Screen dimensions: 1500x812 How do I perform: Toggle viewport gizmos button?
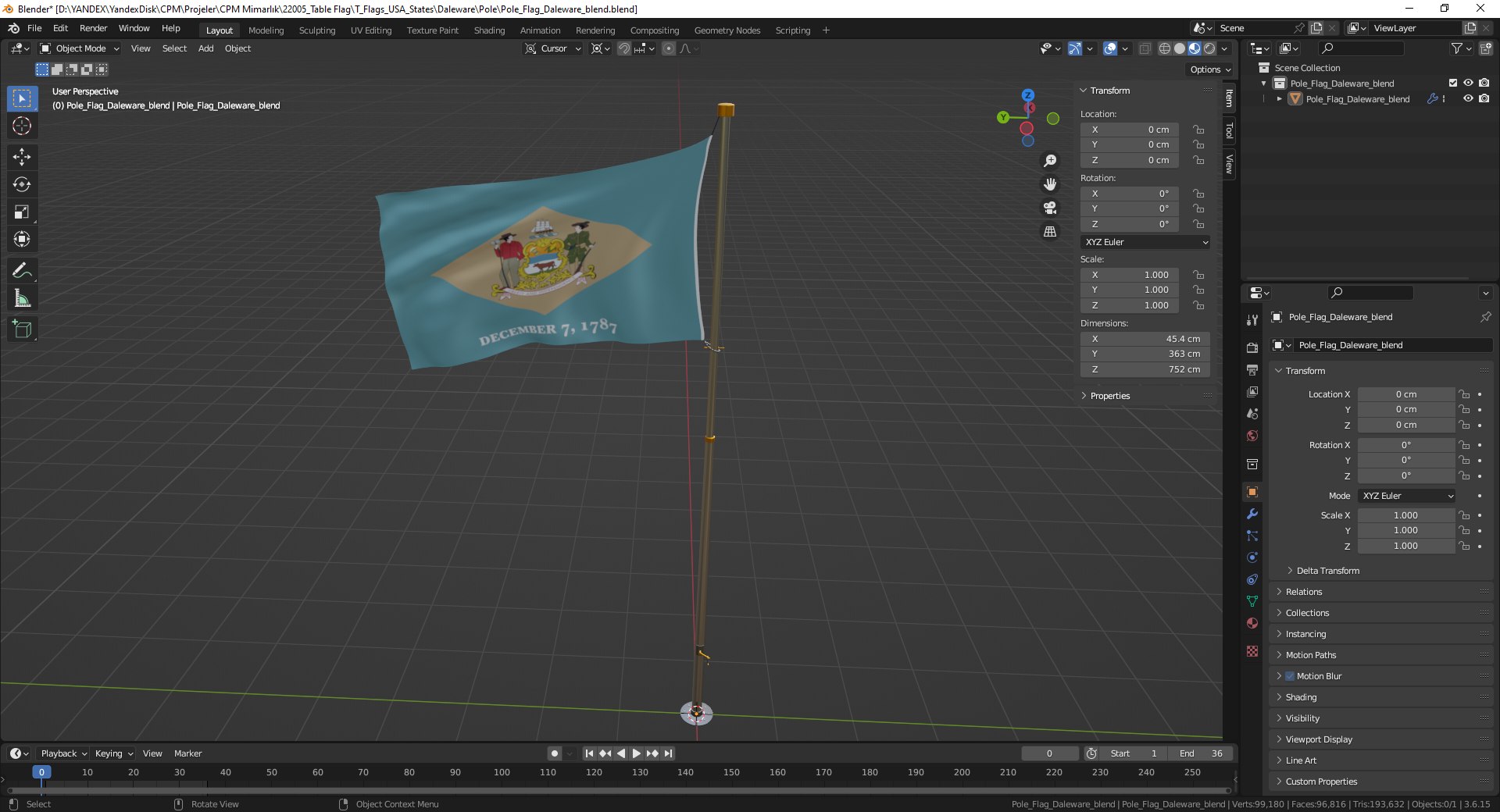click(1075, 48)
